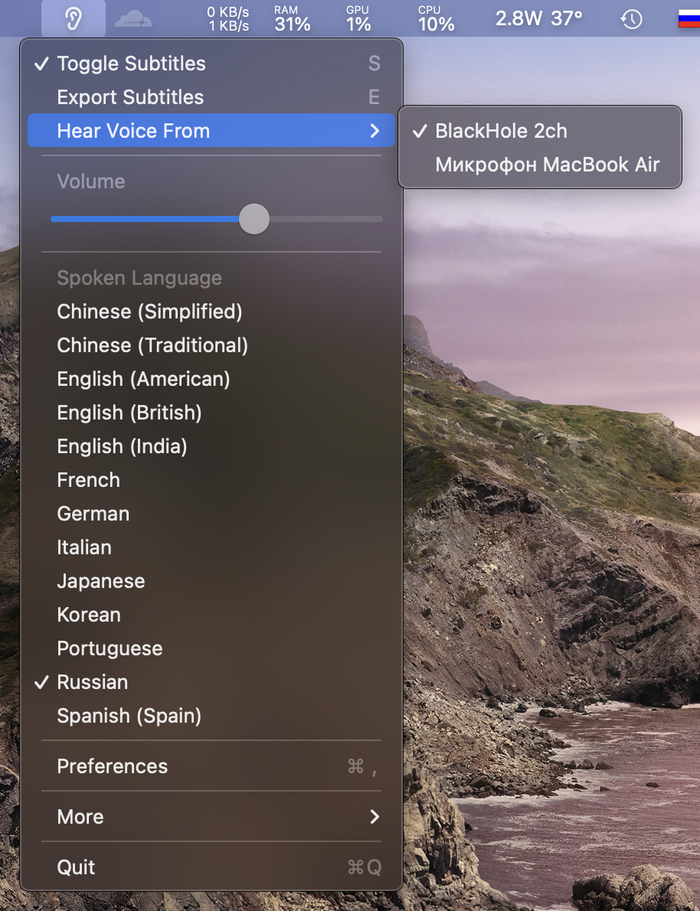Switch input via Russian flag icon
The image size is (700, 911).
690,19
